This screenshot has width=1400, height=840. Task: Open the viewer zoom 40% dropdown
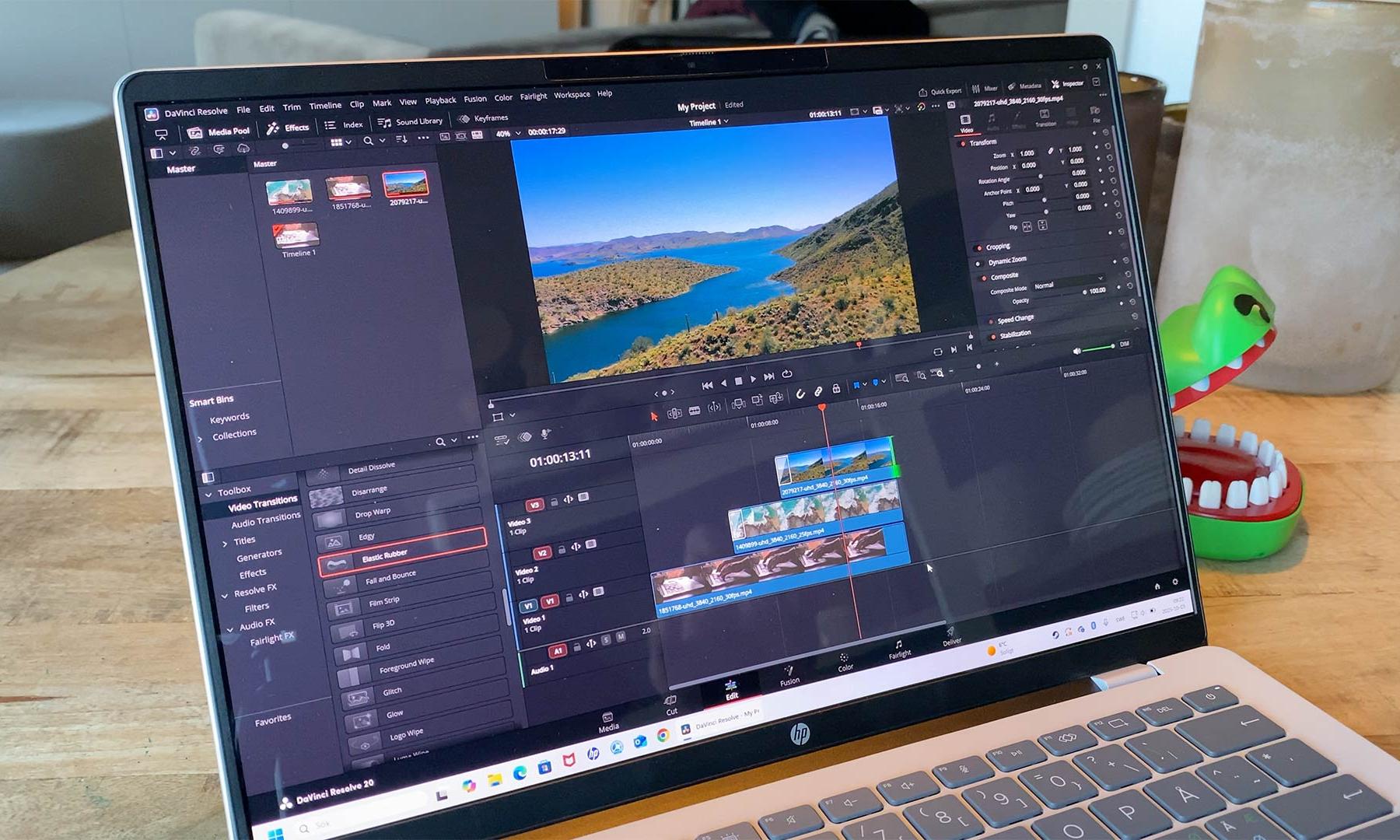509,134
